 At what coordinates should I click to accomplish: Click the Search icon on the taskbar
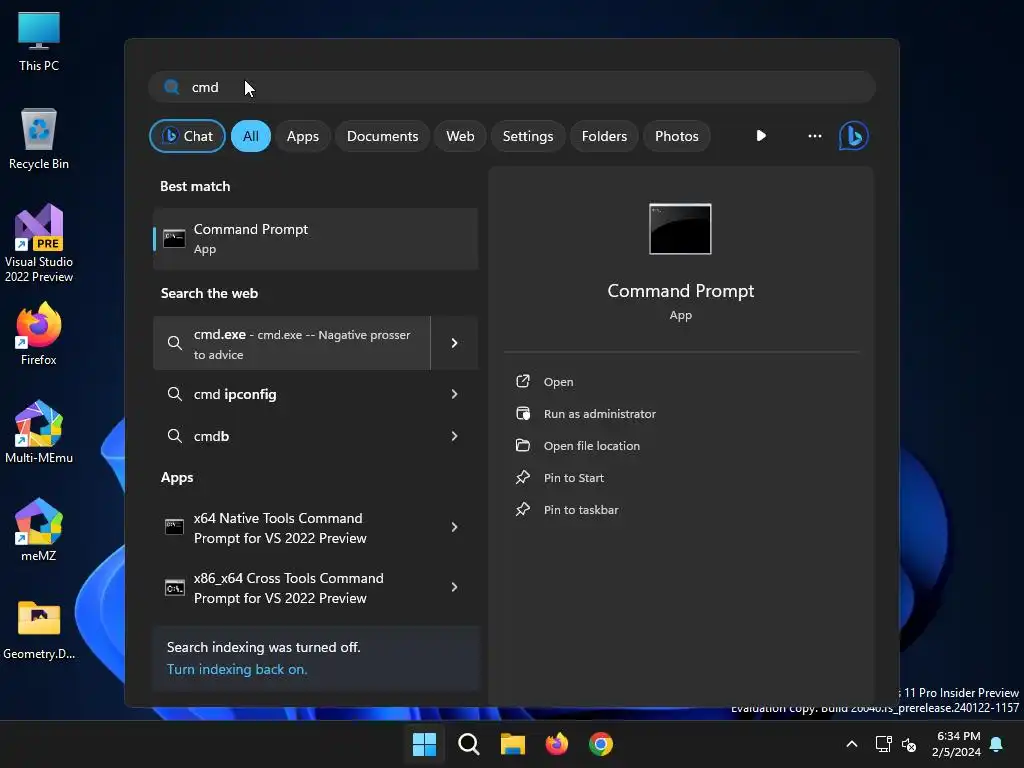point(468,744)
